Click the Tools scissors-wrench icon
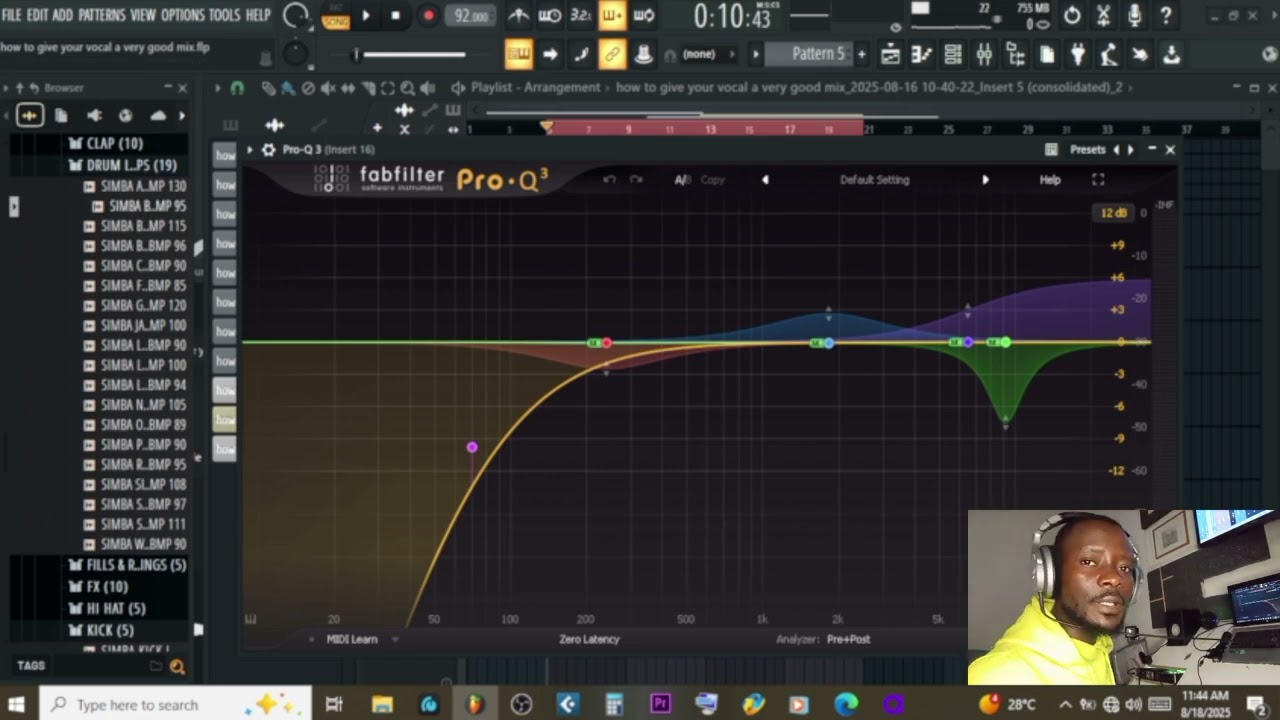Screen dimensions: 1280x720 coord(1103,15)
